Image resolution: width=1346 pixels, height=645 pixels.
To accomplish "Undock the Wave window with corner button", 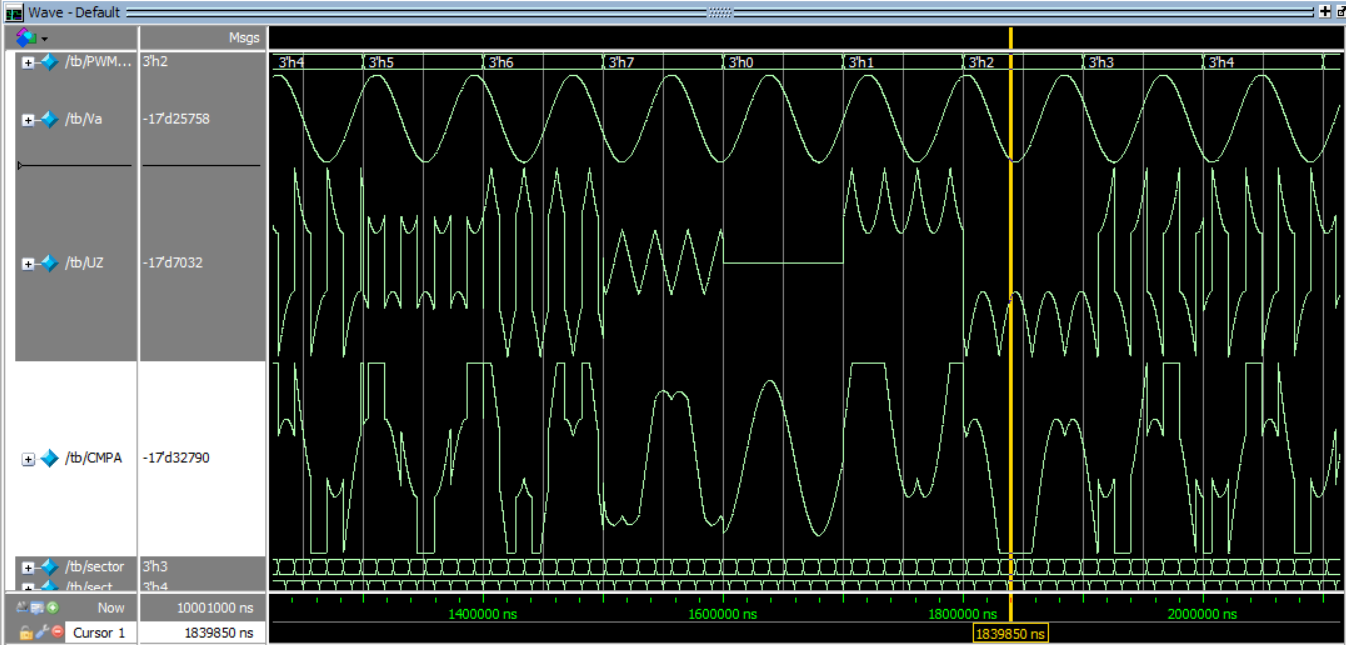I will [x=1340, y=12].
